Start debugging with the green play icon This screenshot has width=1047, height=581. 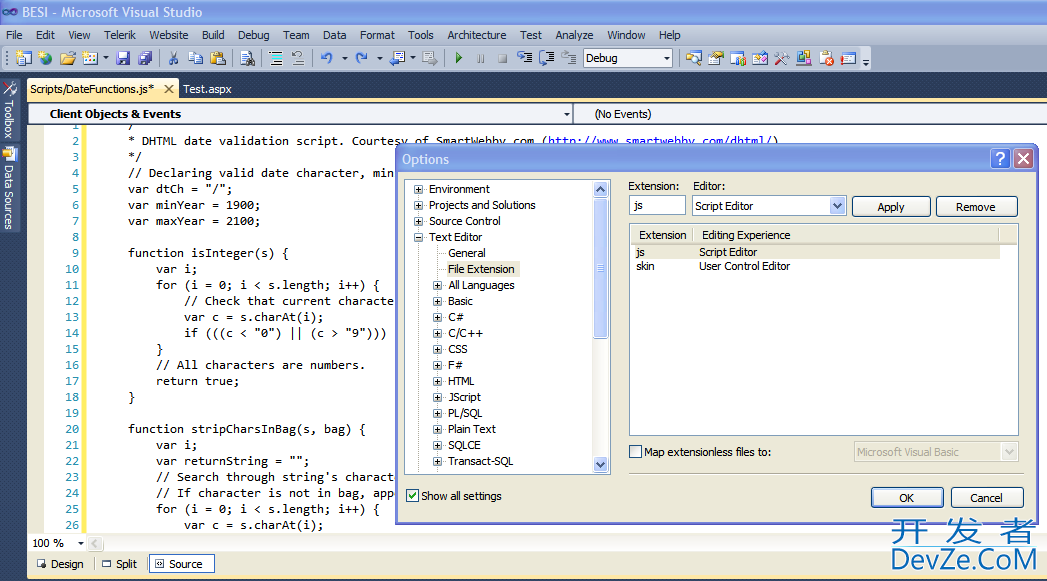(459, 59)
